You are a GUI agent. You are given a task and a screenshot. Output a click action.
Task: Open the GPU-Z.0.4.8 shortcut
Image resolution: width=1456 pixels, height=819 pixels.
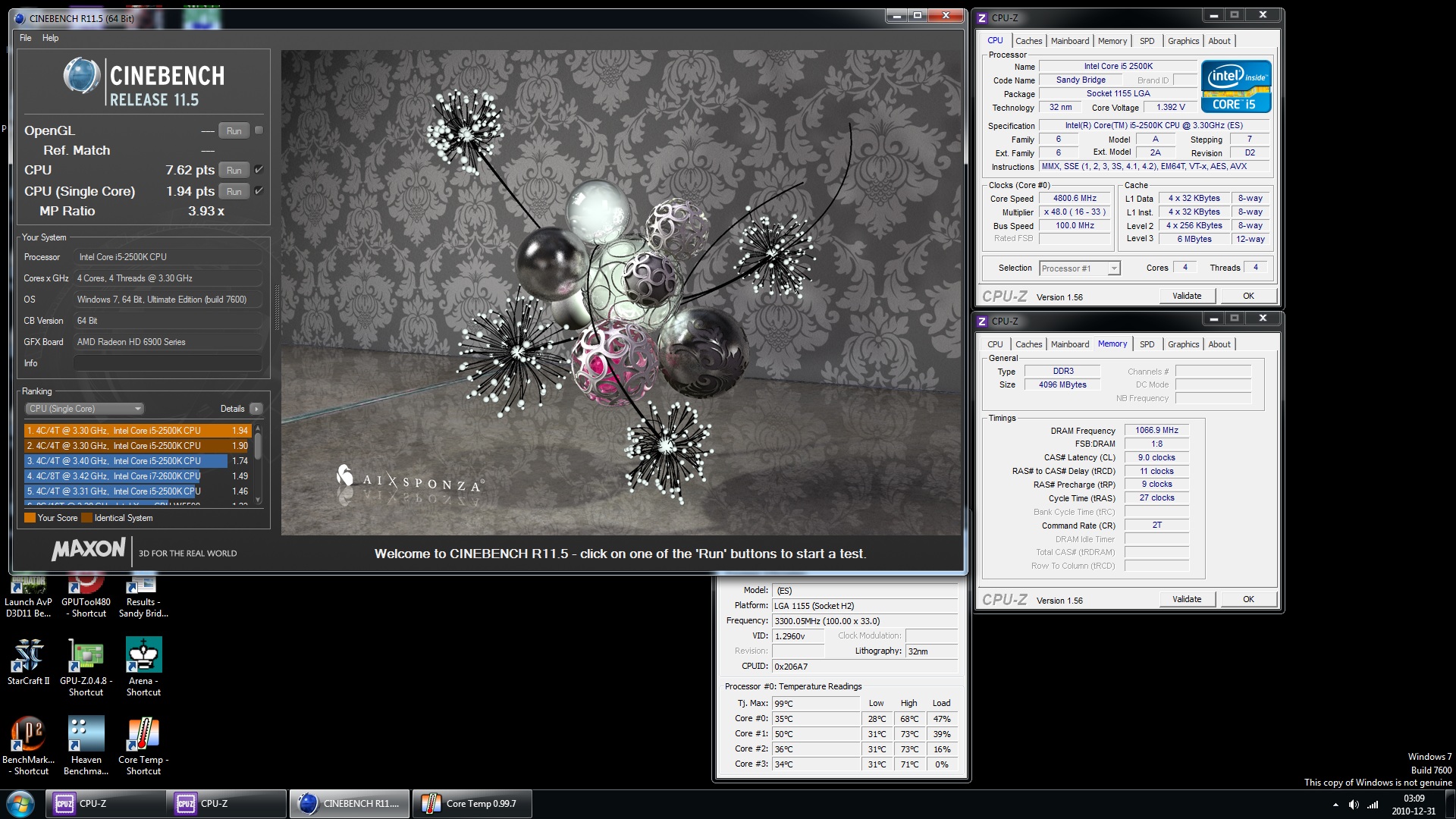[x=85, y=654]
